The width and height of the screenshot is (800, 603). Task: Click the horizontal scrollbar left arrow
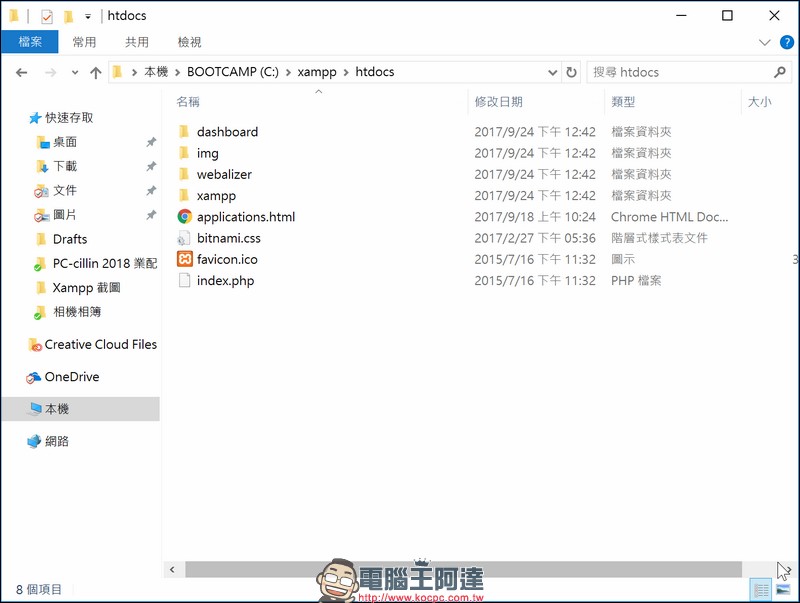pos(172,569)
